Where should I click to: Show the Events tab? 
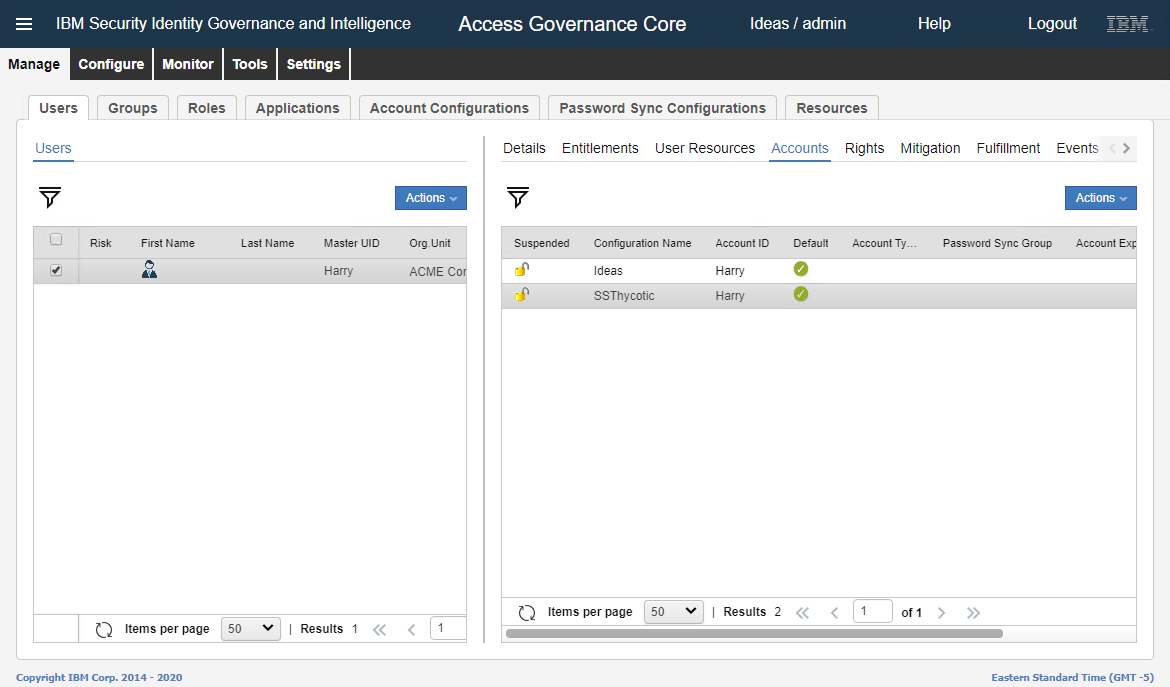click(1077, 148)
